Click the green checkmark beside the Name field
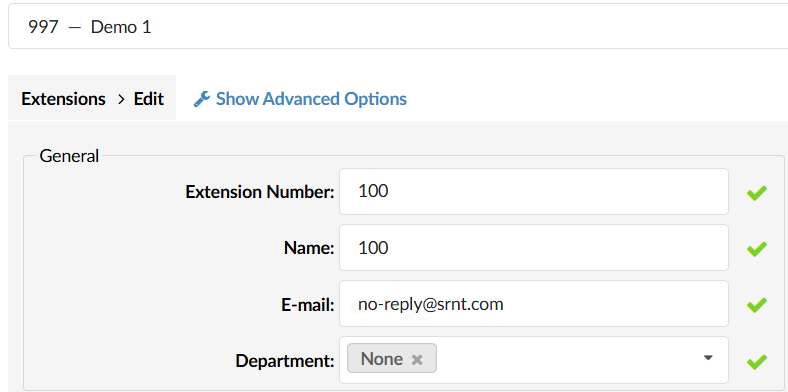 [x=756, y=248]
